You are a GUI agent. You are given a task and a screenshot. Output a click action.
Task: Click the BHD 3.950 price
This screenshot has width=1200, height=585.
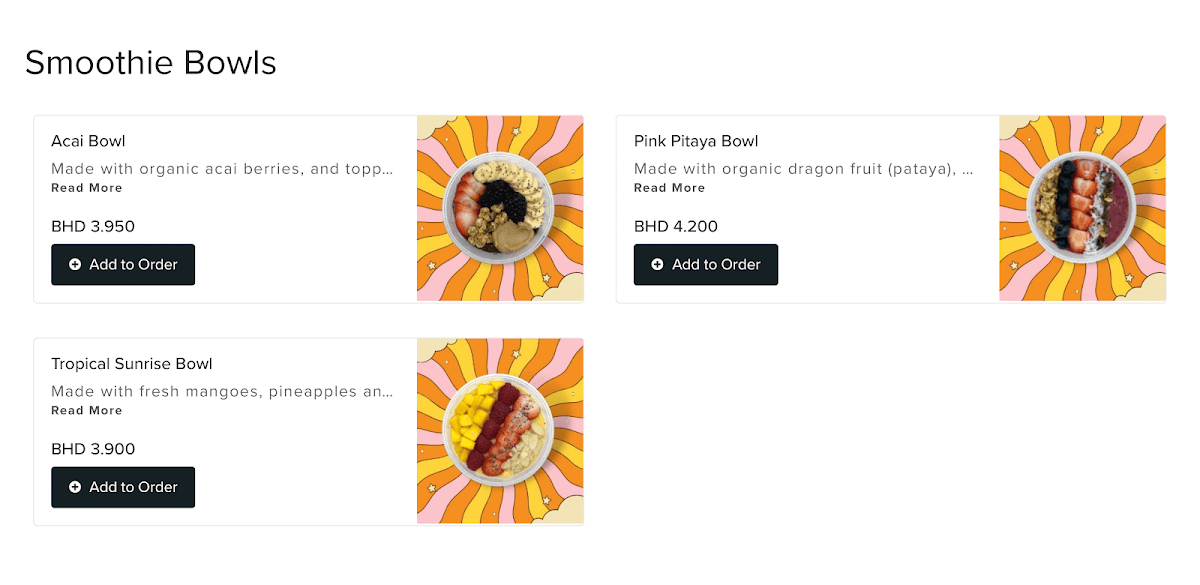tap(93, 227)
